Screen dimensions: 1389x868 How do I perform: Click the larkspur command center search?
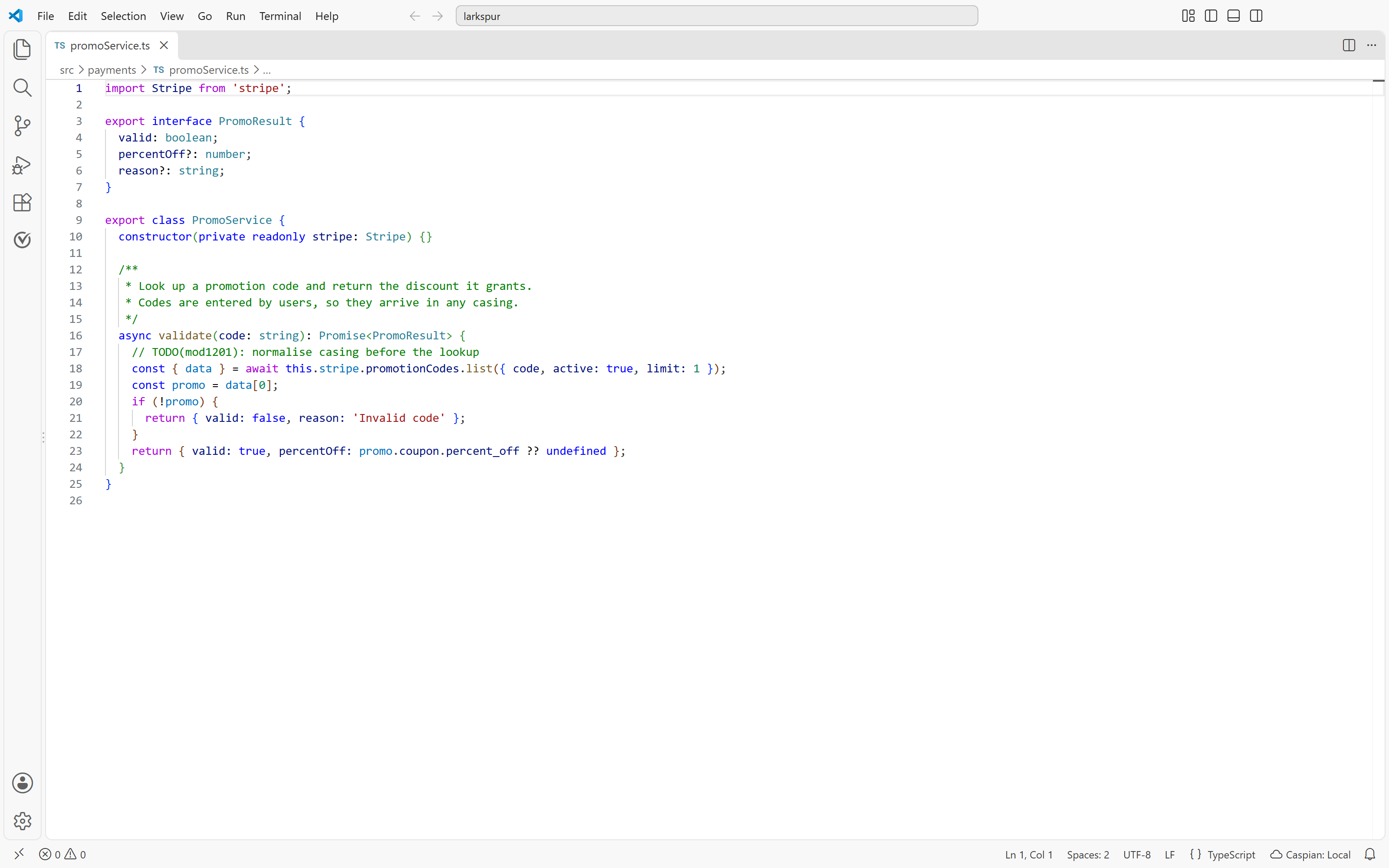(x=716, y=16)
